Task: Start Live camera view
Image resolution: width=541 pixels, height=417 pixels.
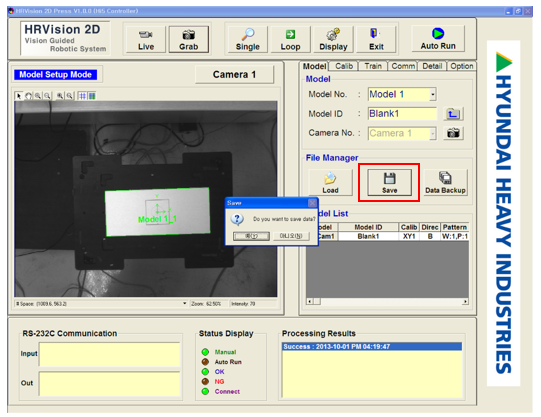Action: (146, 39)
